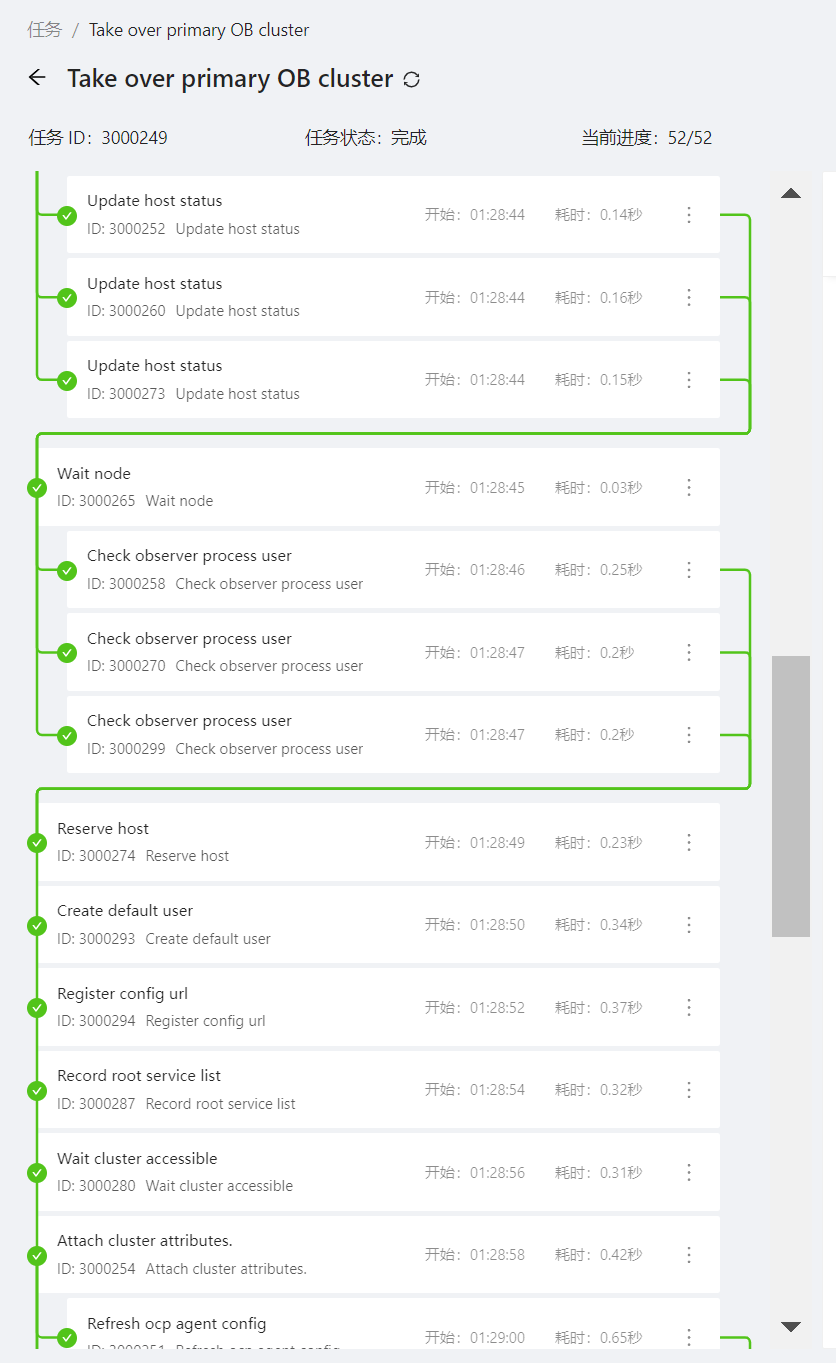836x1363 pixels.
Task: Click the green status check for Wait cluster accessible
Action: coord(37,1173)
